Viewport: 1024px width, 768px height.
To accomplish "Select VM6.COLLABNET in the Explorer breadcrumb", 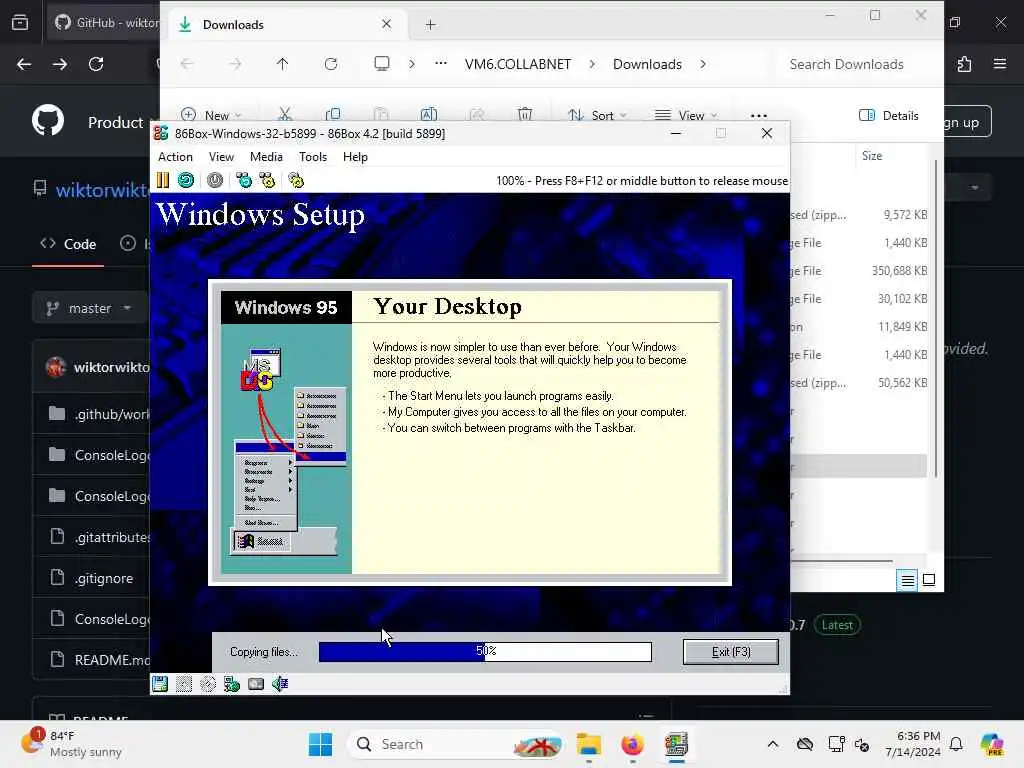I will tap(518, 64).
